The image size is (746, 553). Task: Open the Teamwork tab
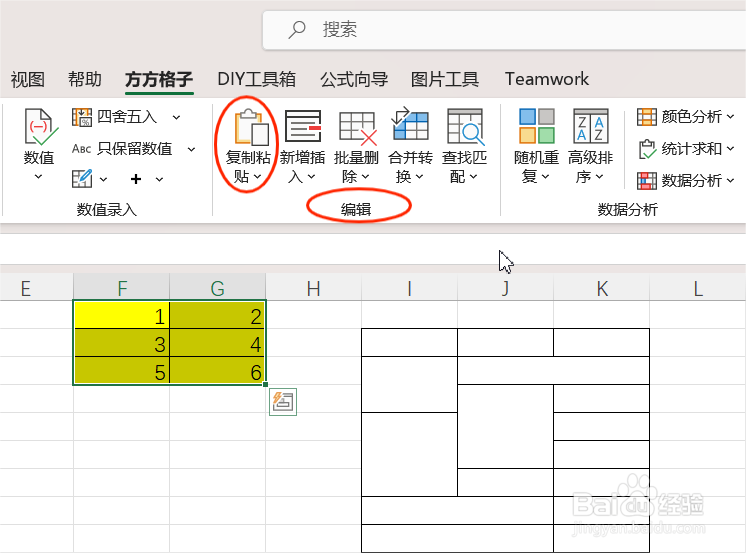point(547,79)
